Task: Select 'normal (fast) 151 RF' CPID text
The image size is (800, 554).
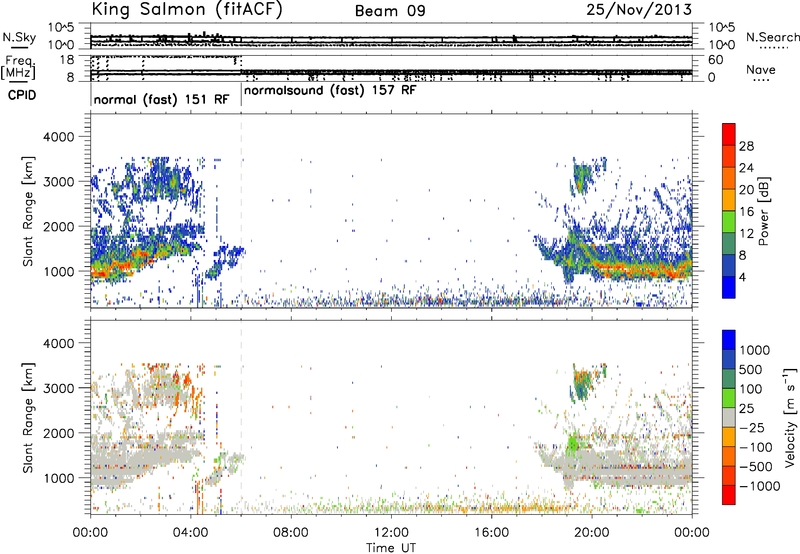Action: pyautogui.click(x=161, y=99)
